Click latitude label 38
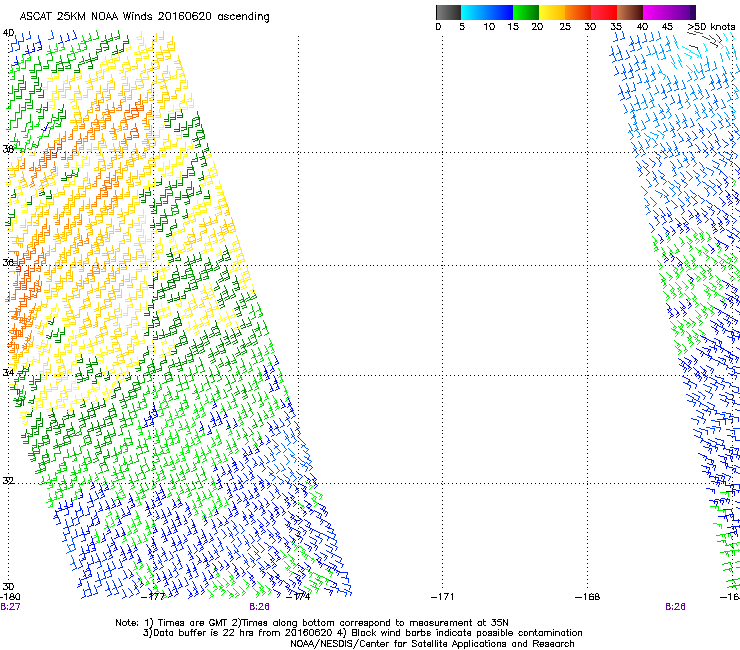This screenshot has width=740, height=650. pyautogui.click(x=8, y=149)
